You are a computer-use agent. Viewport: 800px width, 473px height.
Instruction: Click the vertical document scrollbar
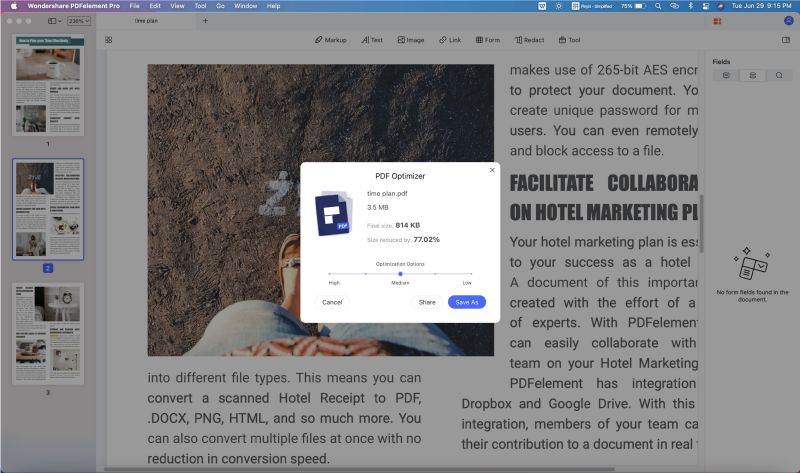point(702,223)
